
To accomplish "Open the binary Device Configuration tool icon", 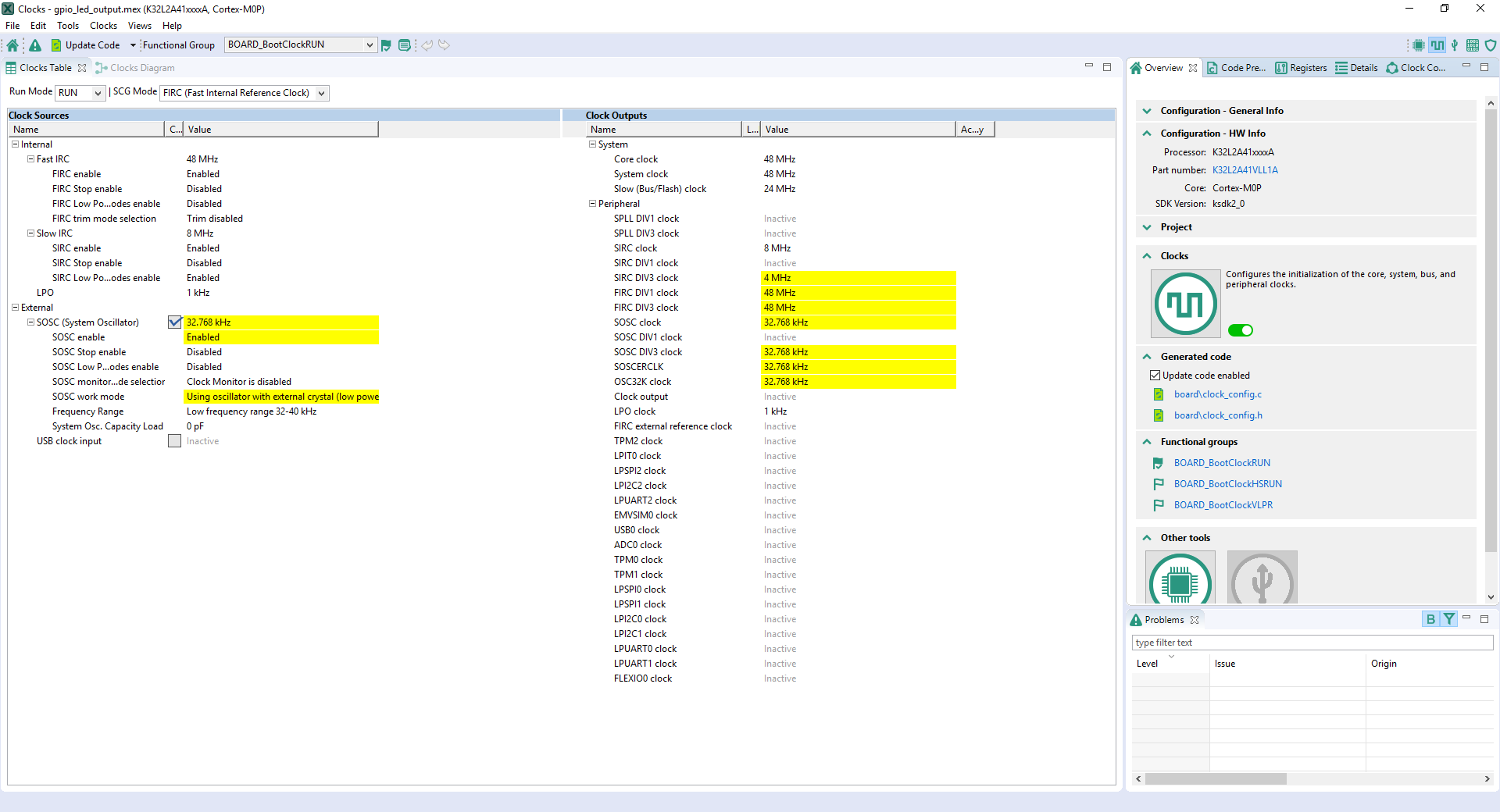I will click(1473, 45).
